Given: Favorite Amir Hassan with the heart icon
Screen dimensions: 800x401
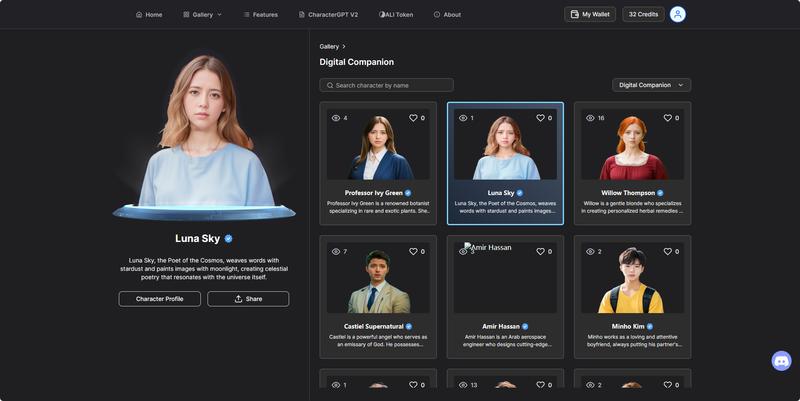Looking at the screenshot, I should 541,251.
